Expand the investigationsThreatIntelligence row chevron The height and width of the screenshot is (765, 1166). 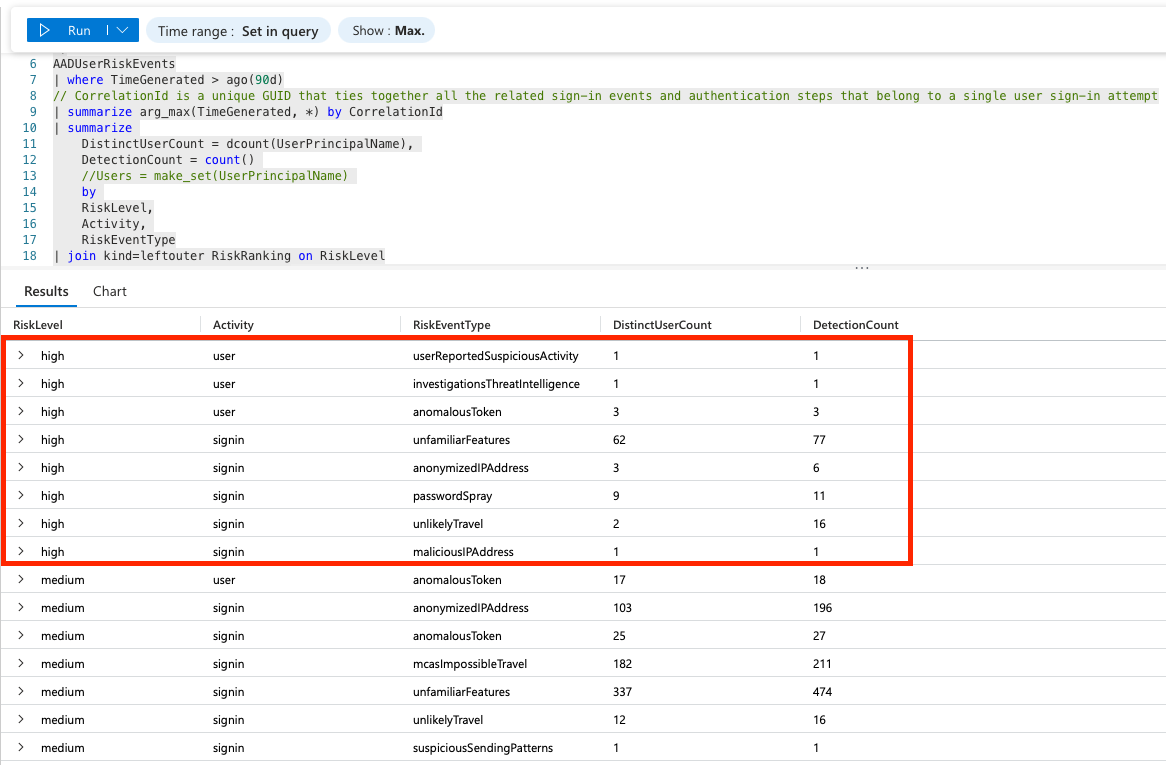pyautogui.click(x=21, y=384)
